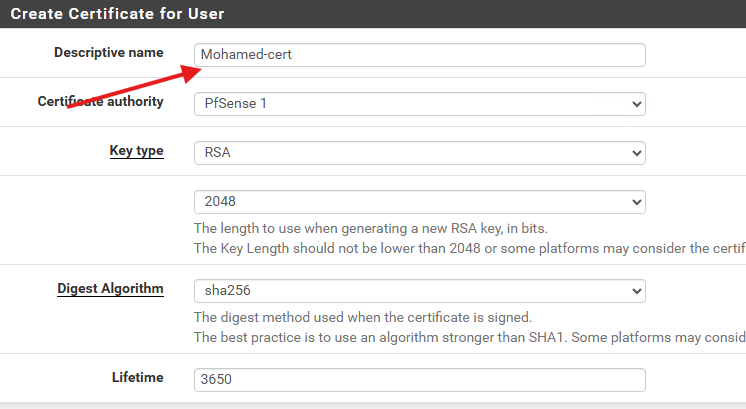This screenshot has height=409, width=746.
Task: Click the underlined Digest Algorithm label
Action: [110, 289]
